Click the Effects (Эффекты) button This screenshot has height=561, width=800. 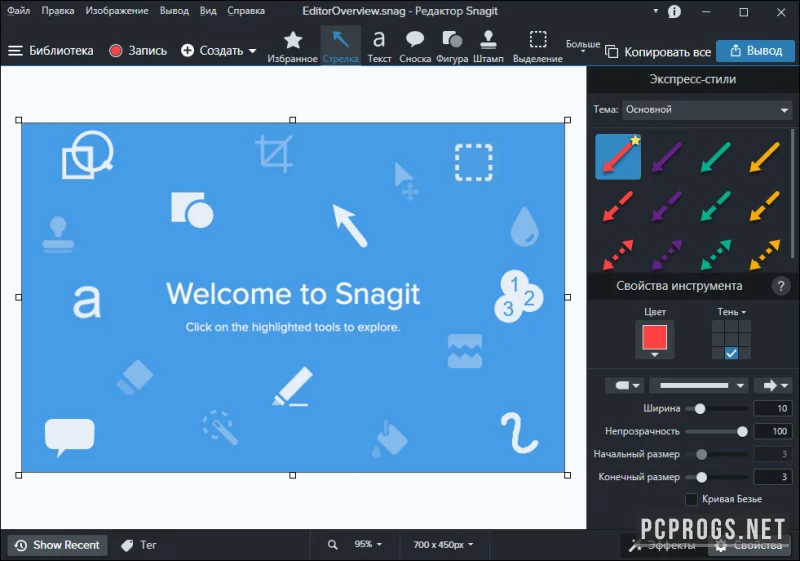pyautogui.click(x=663, y=546)
